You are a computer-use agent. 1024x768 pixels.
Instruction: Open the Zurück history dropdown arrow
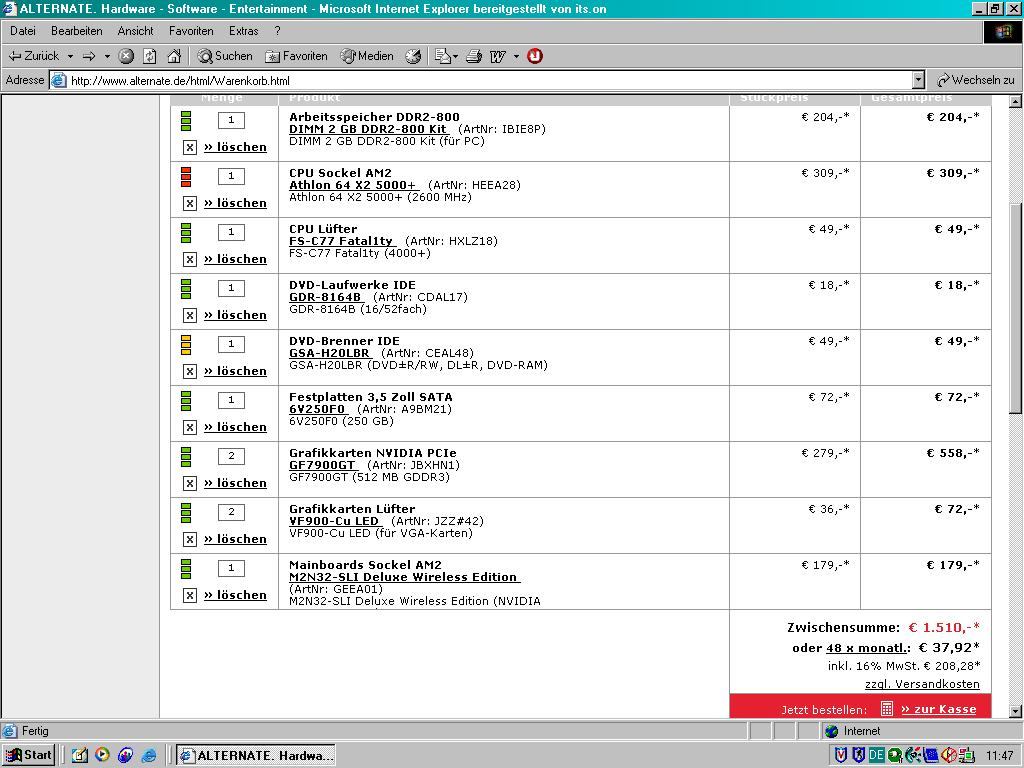(70, 57)
